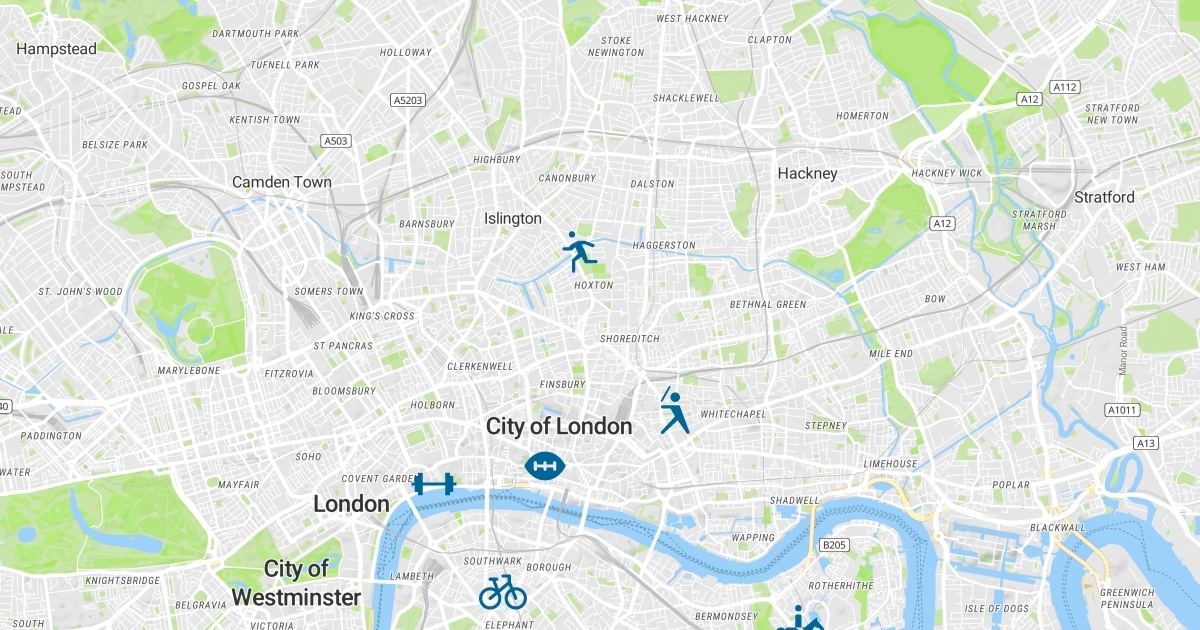
Task: Click the Shoreditch neighborhood label
Action: [x=630, y=339]
